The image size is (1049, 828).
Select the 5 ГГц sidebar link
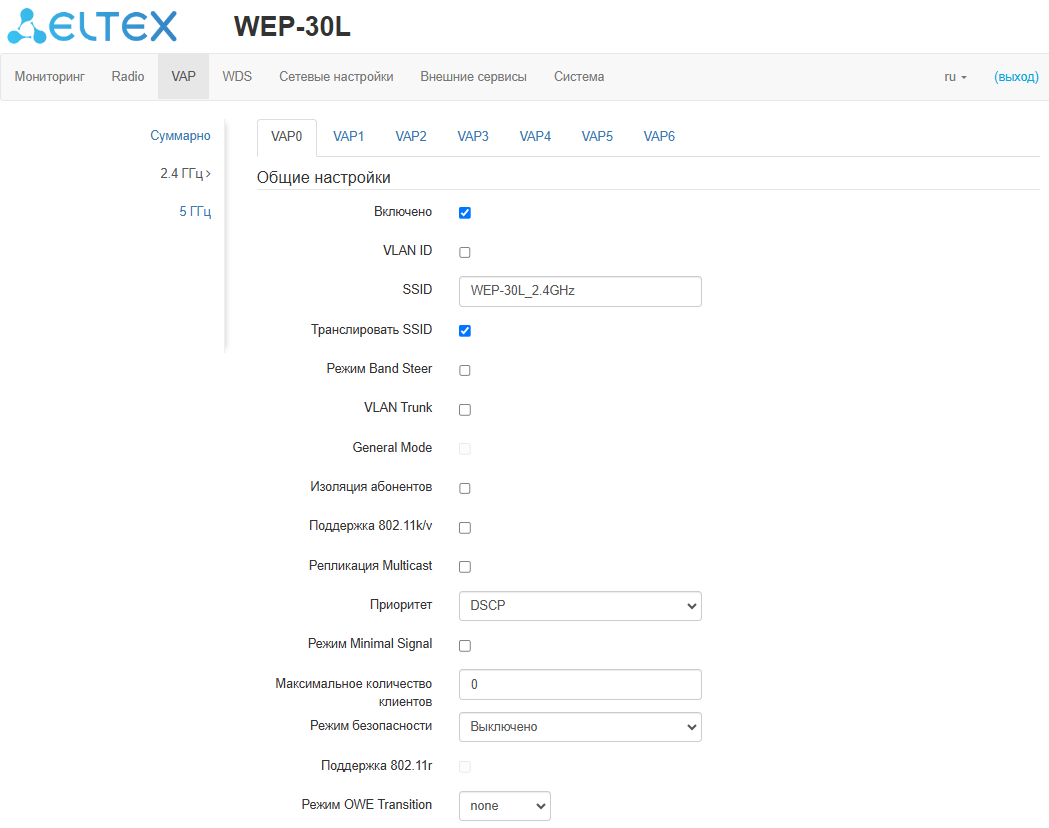[x=195, y=211]
